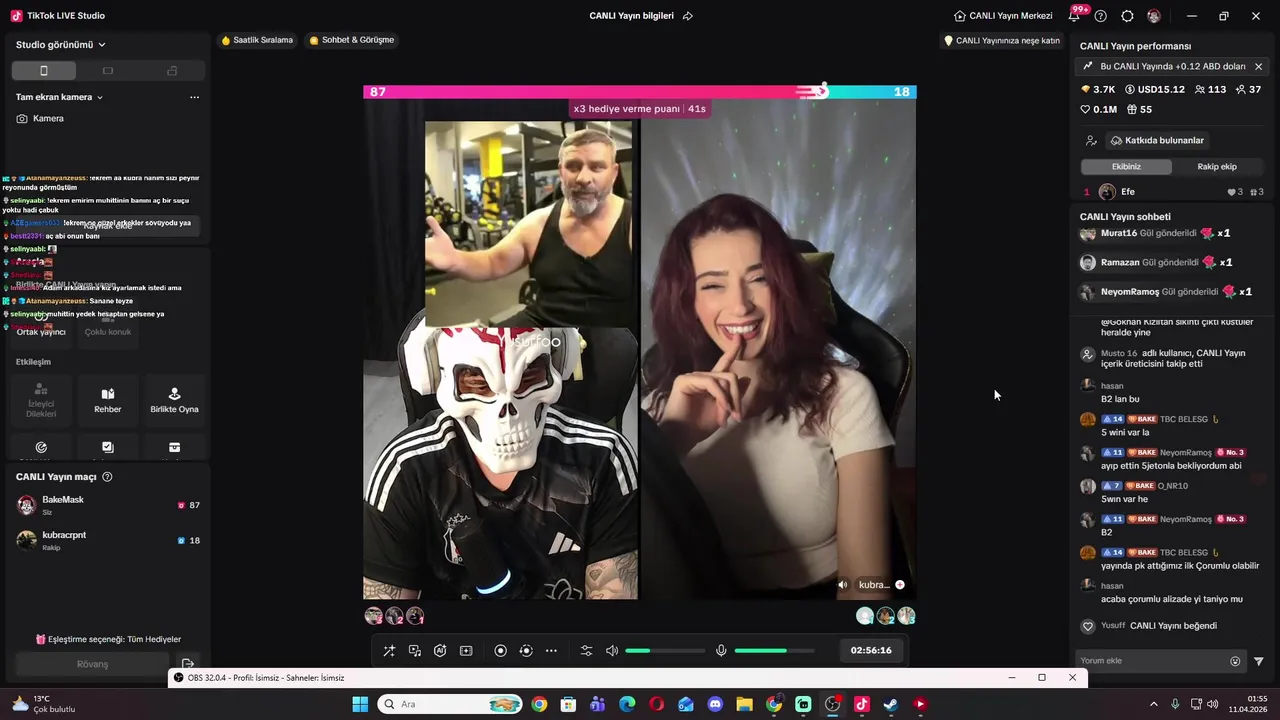Click the USD15.12 earnings stat
Image resolution: width=1280 pixels, height=720 pixels.
tap(1155, 89)
